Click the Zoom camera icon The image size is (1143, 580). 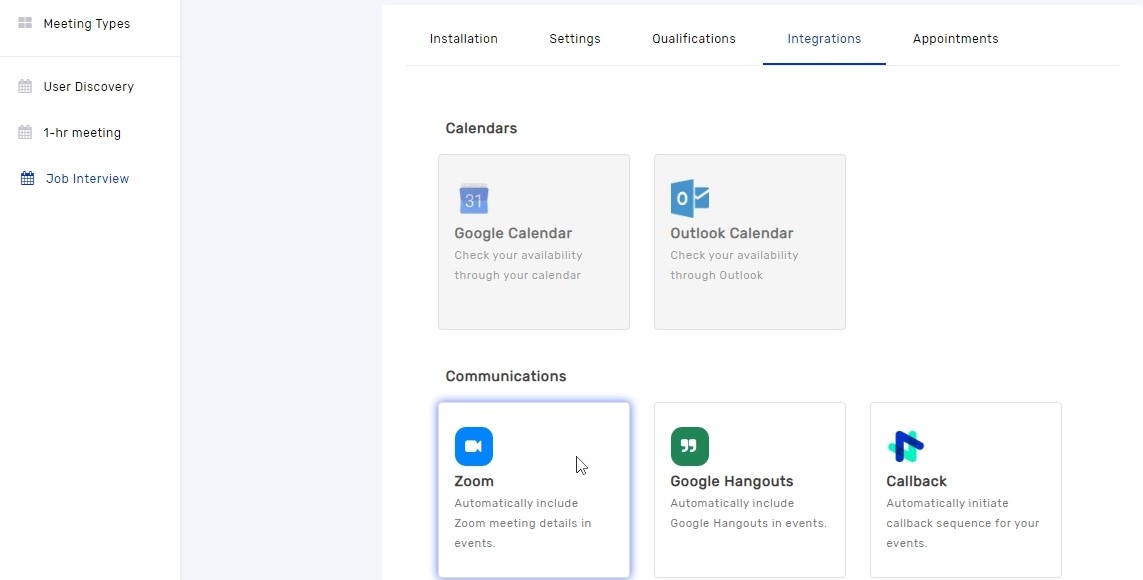(x=474, y=446)
